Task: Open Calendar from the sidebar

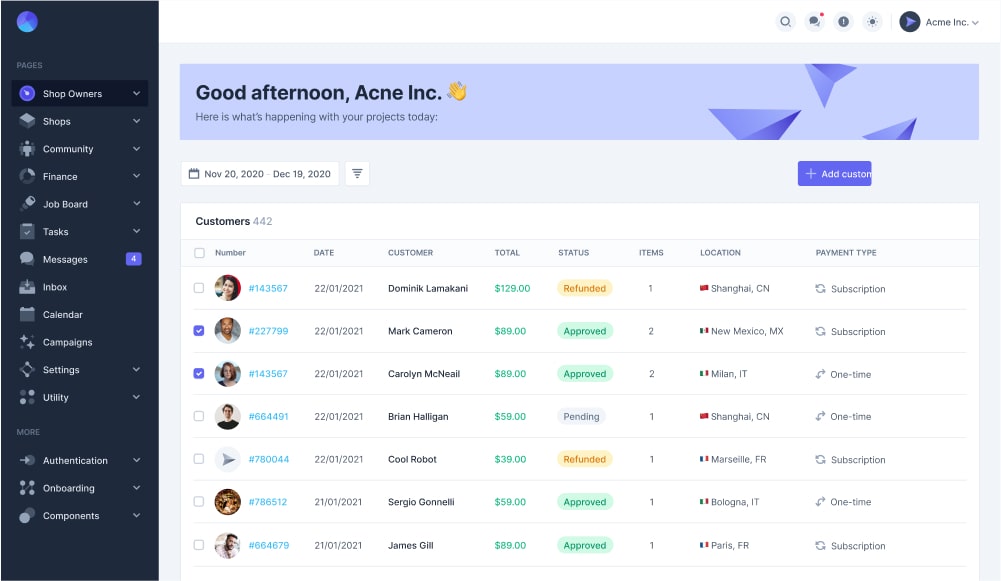Action: point(62,315)
